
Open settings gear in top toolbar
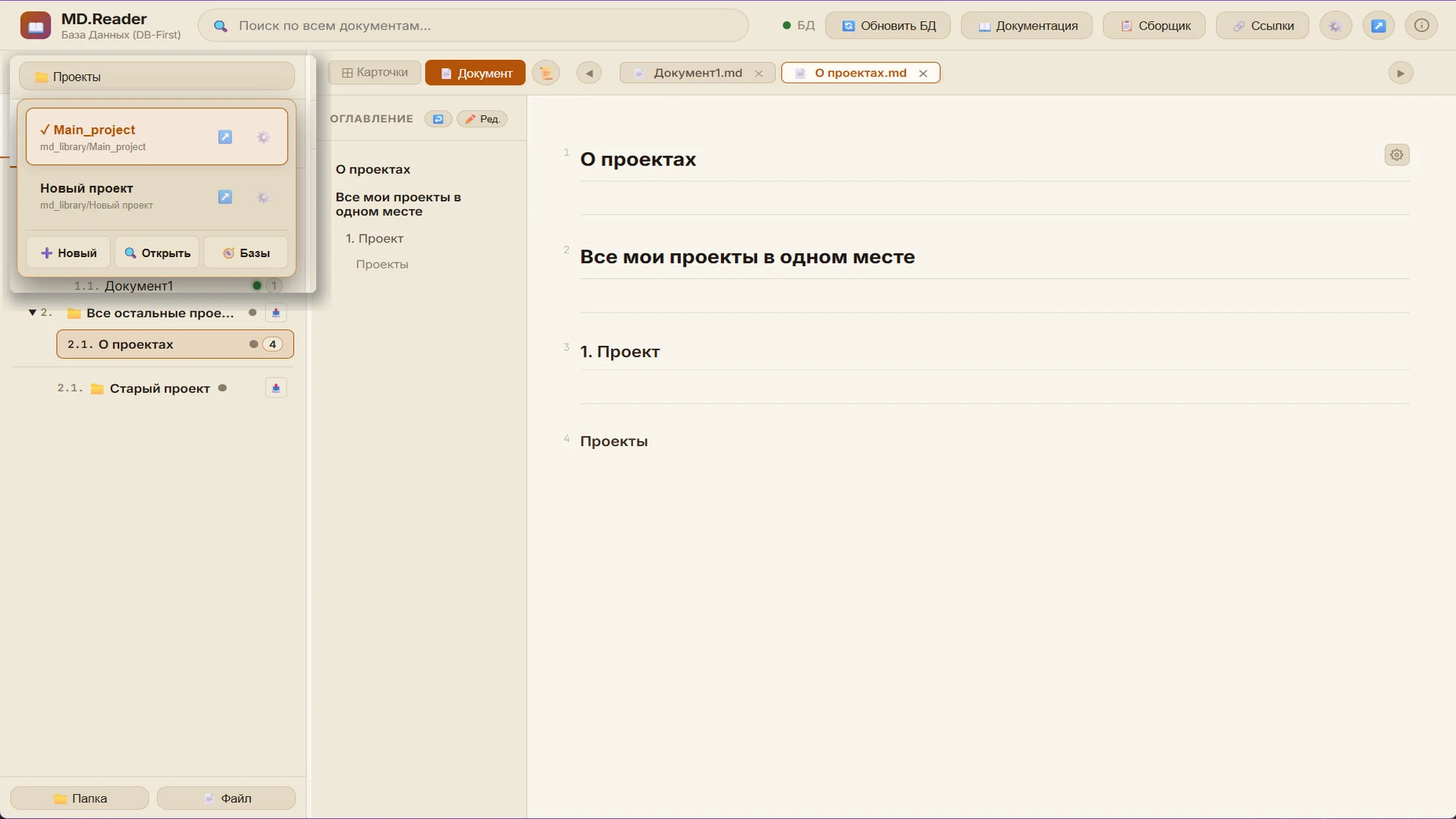[x=1335, y=26]
